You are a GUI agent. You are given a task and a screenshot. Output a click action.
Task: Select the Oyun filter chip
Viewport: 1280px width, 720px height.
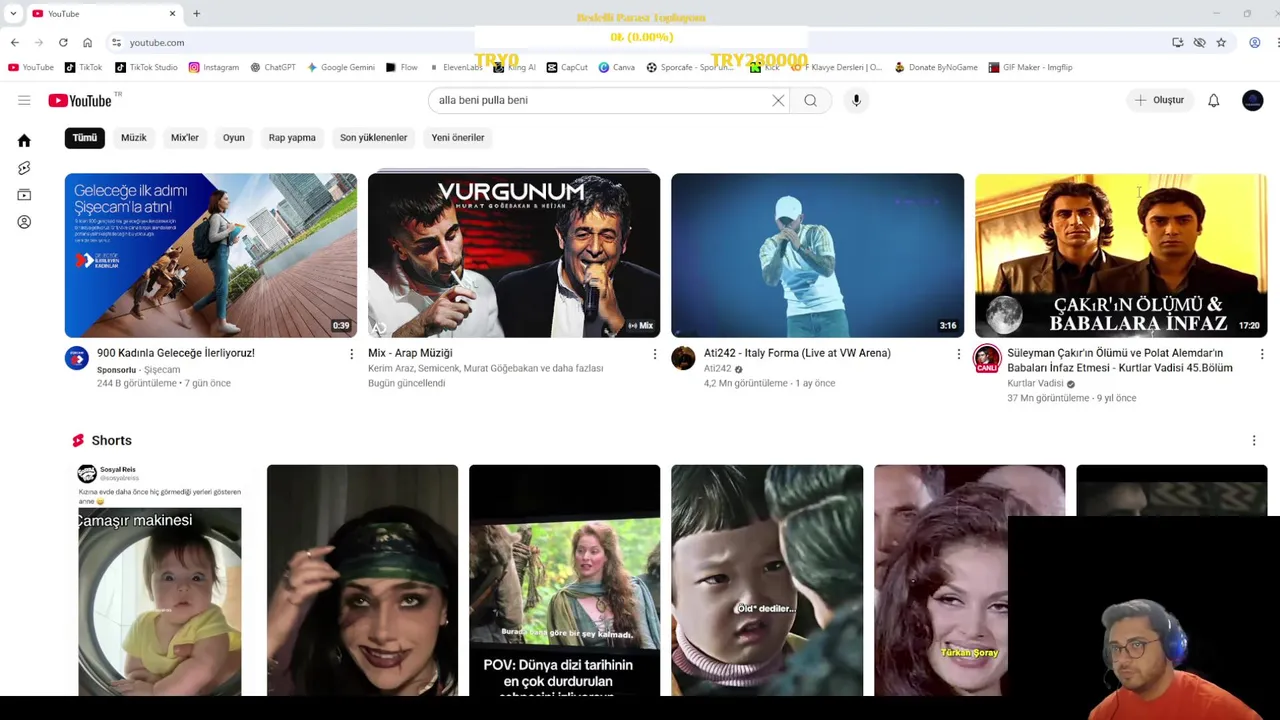click(233, 137)
